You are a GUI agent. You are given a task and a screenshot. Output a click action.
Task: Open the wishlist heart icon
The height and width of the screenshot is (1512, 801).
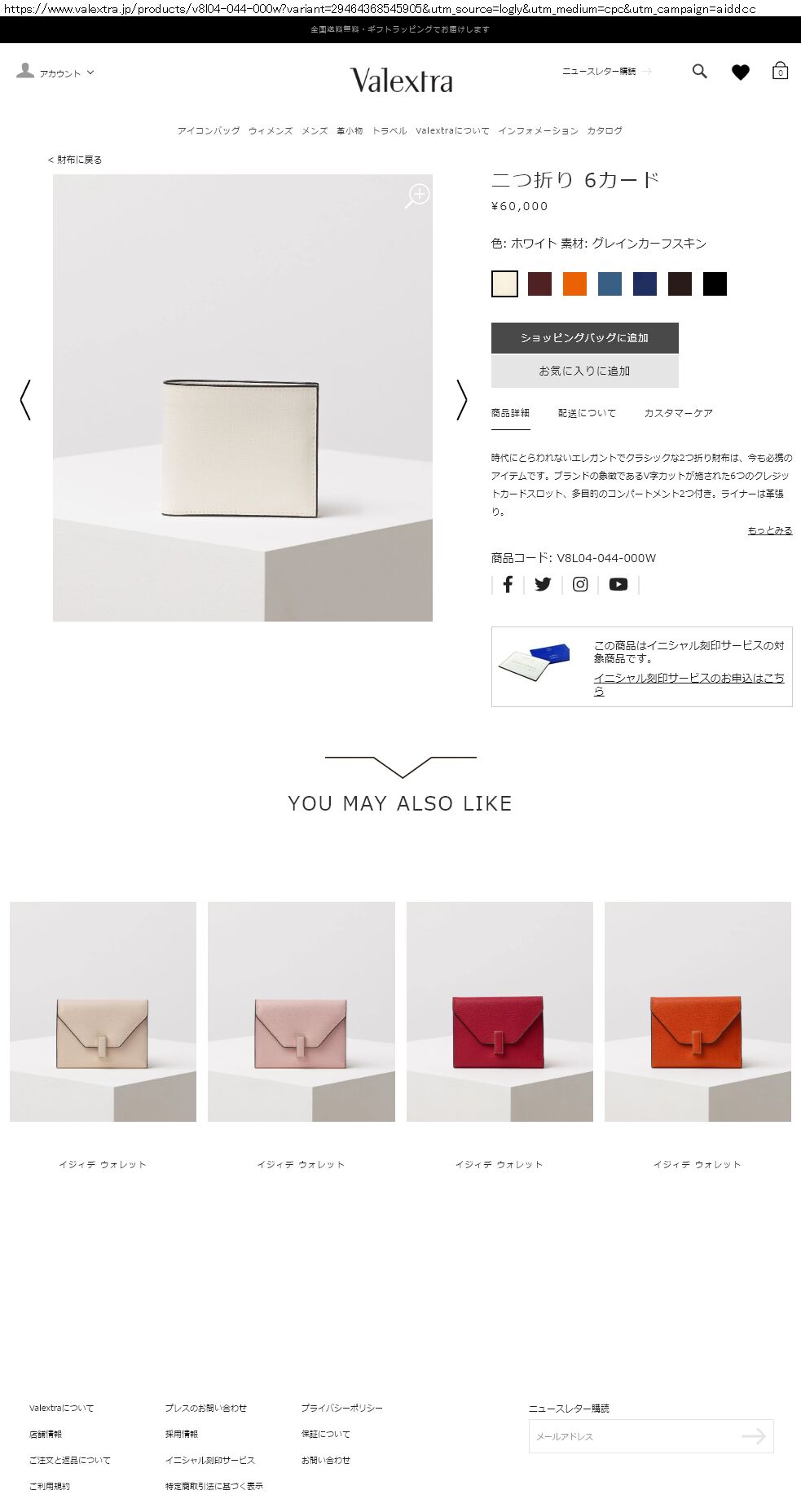tap(740, 73)
